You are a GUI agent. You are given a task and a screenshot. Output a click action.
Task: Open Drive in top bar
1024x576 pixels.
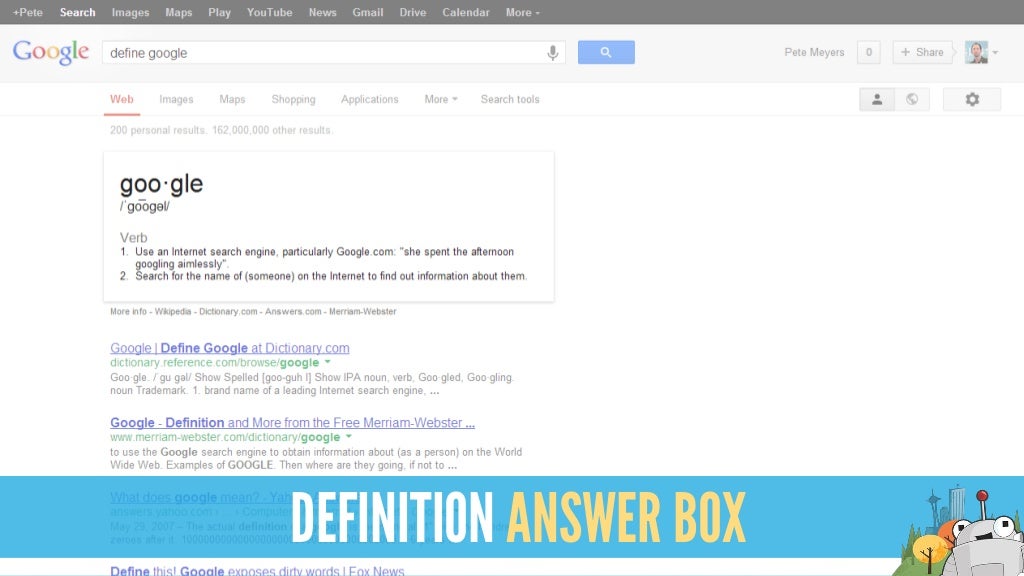413,12
